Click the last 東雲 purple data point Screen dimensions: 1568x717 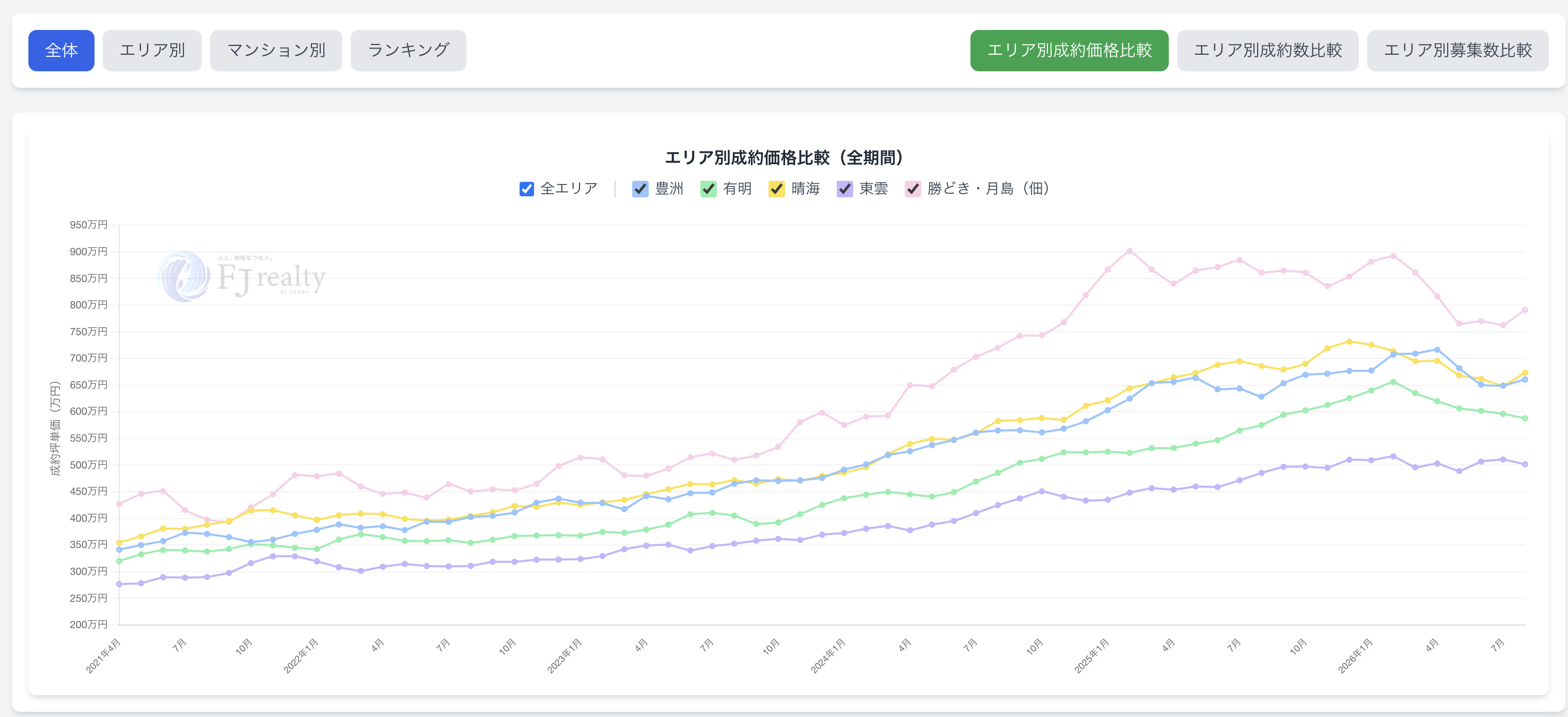point(1525,464)
